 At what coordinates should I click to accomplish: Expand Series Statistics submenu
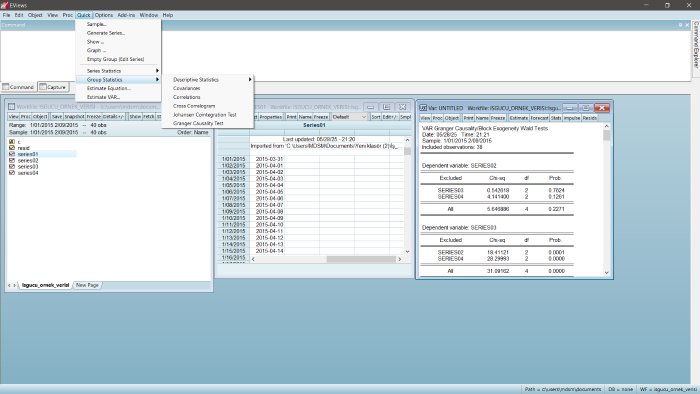(118, 71)
